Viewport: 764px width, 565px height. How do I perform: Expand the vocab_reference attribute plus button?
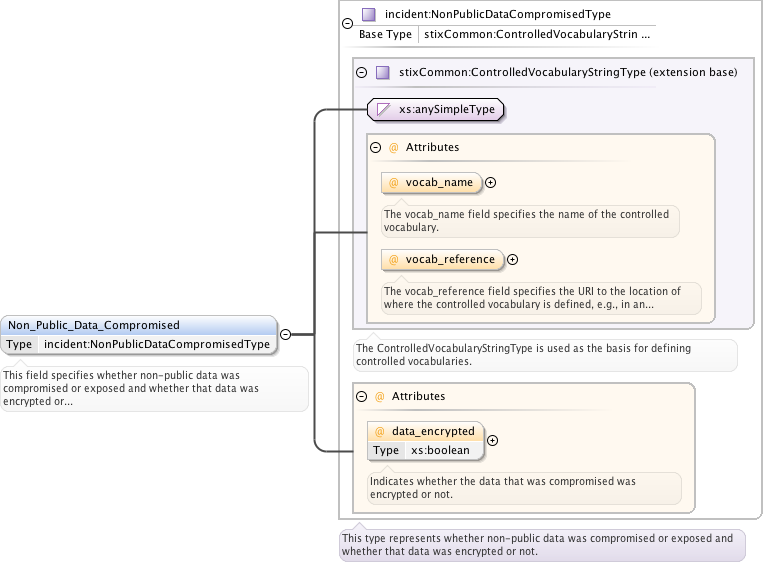[512, 259]
